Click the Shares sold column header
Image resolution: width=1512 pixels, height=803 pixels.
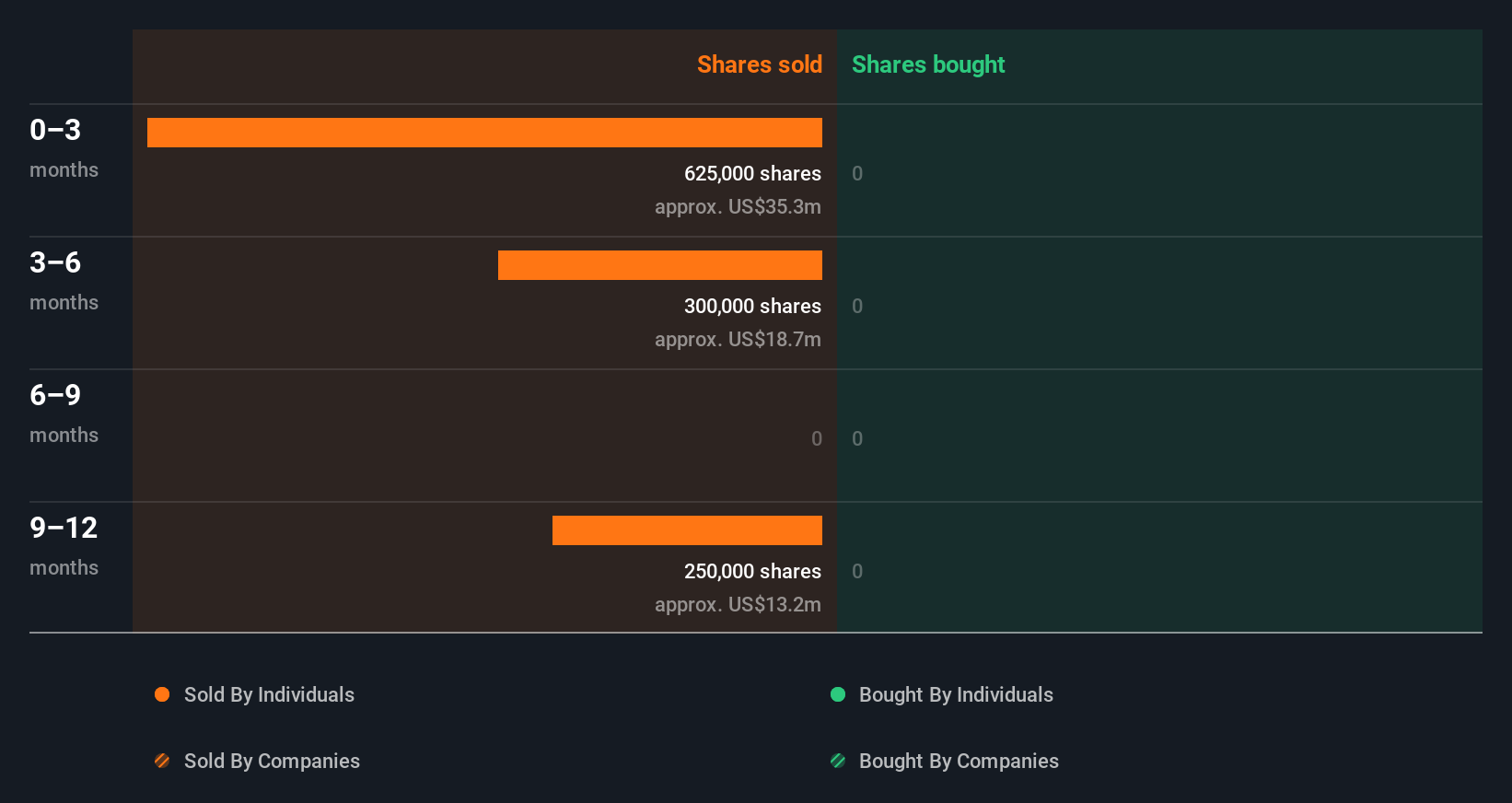(x=760, y=64)
